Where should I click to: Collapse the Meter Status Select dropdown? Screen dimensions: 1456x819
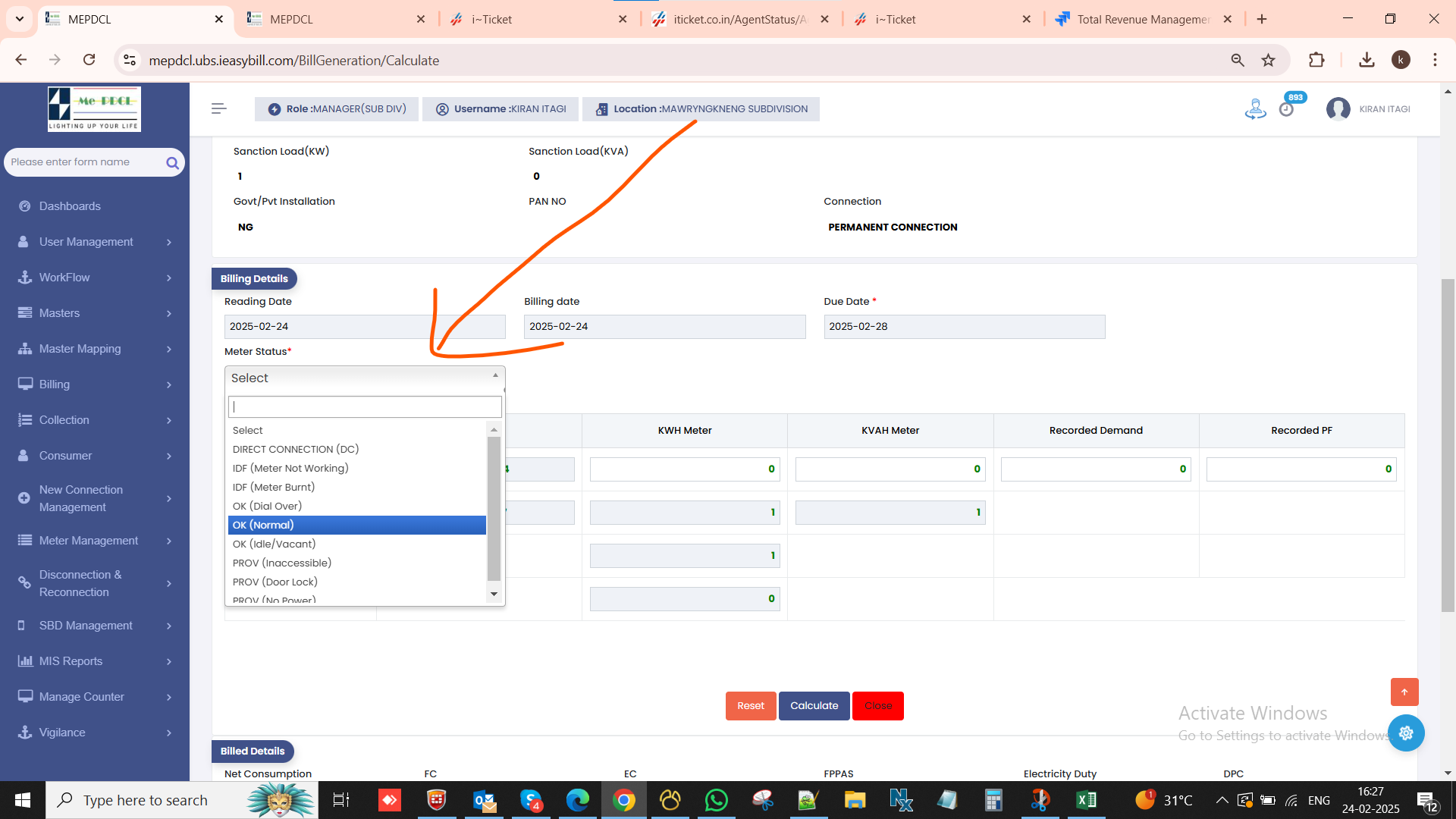(365, 378)
